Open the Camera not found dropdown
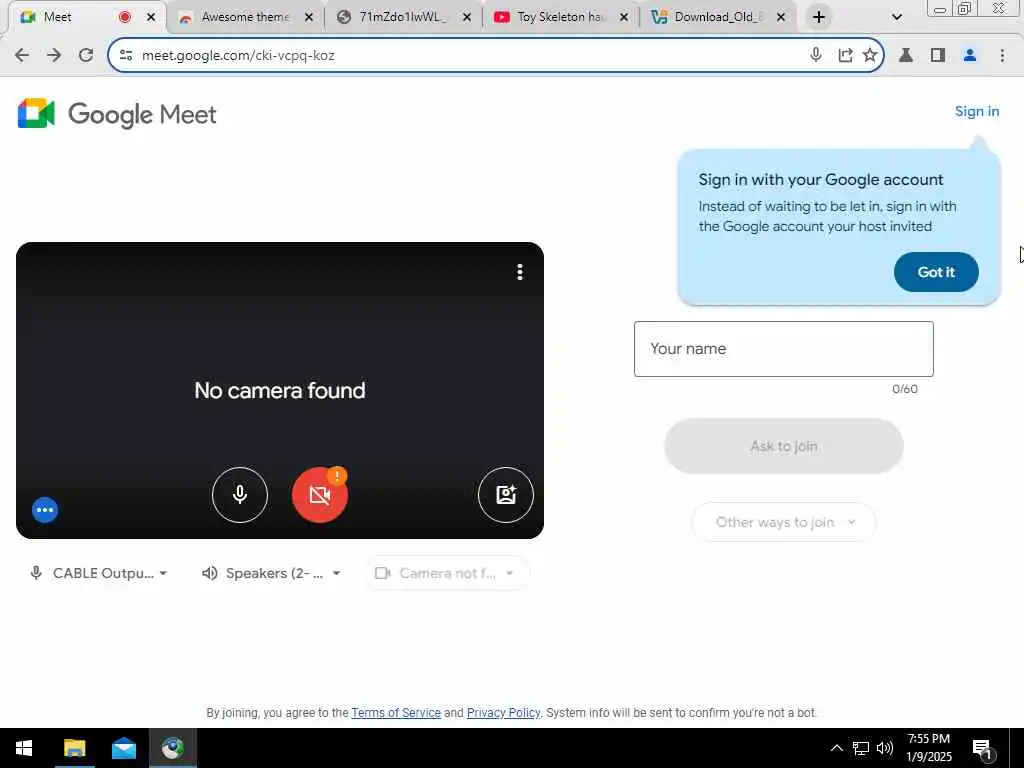The image size is (1024, 768). 446,573
